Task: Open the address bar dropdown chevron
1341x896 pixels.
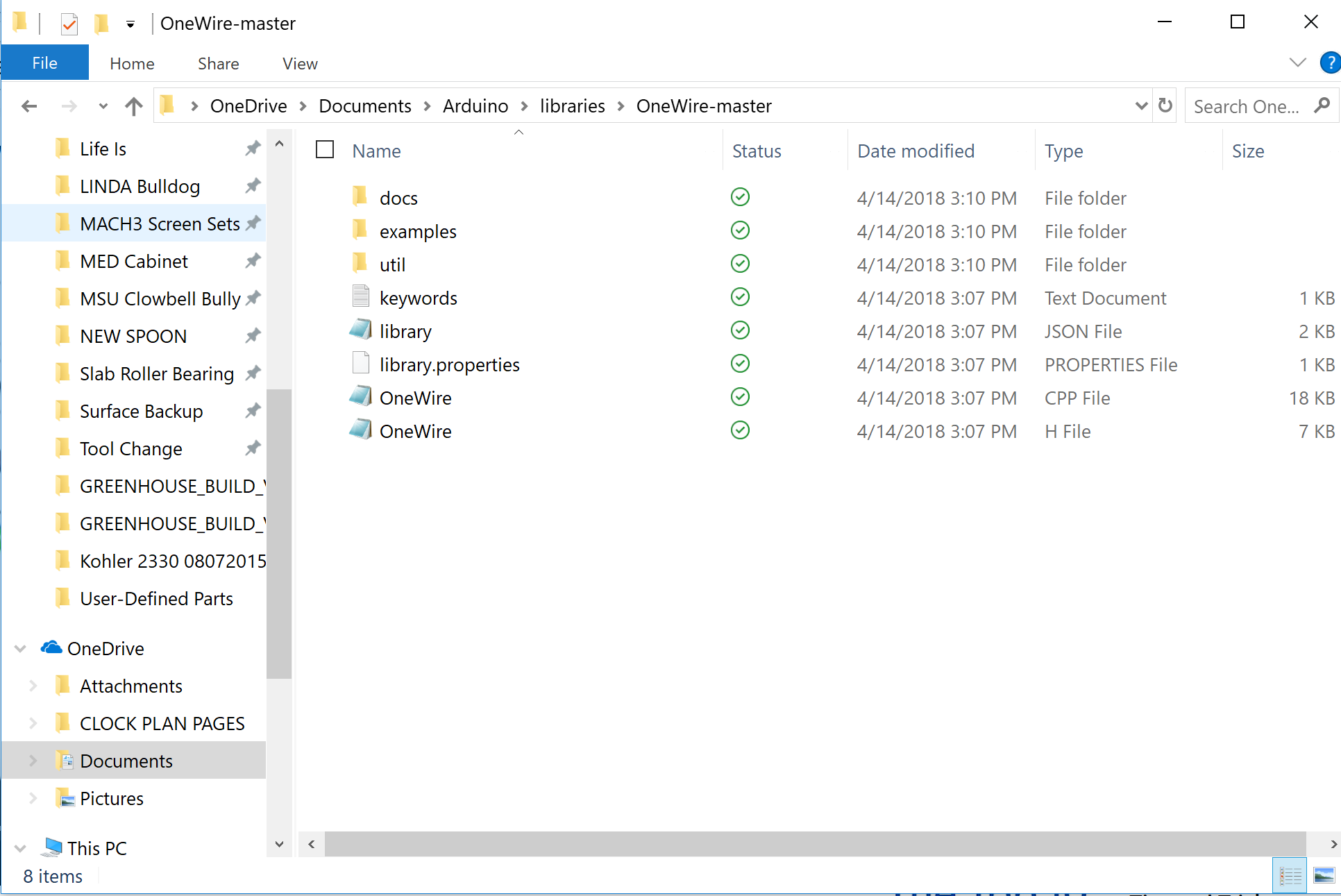Action: coord(1142,105)
